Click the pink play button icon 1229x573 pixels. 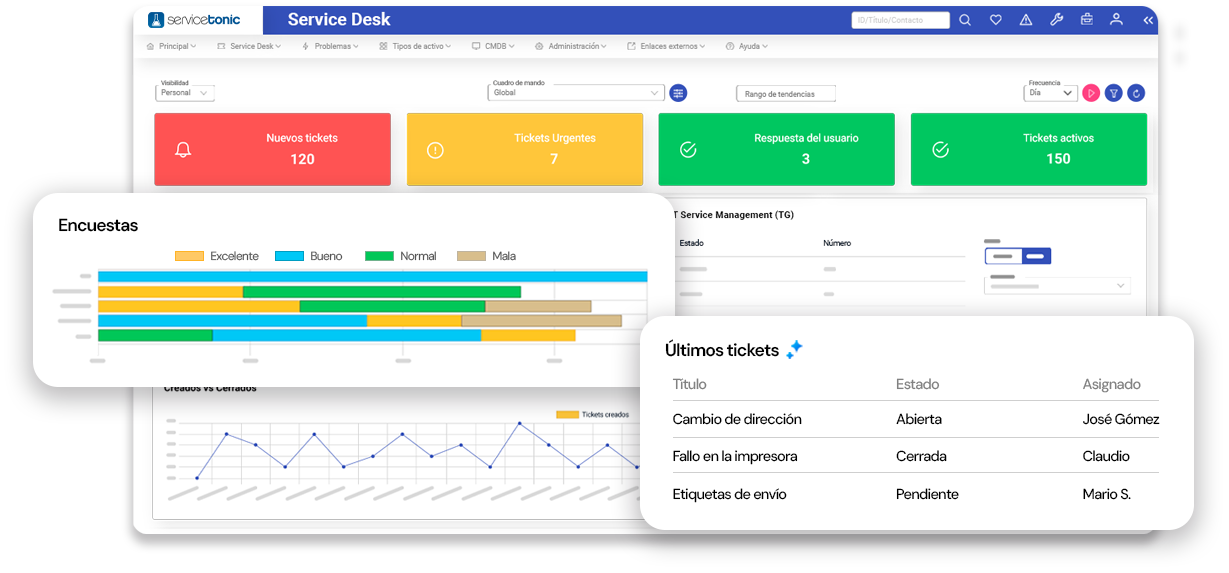(x=1091, y=93)
